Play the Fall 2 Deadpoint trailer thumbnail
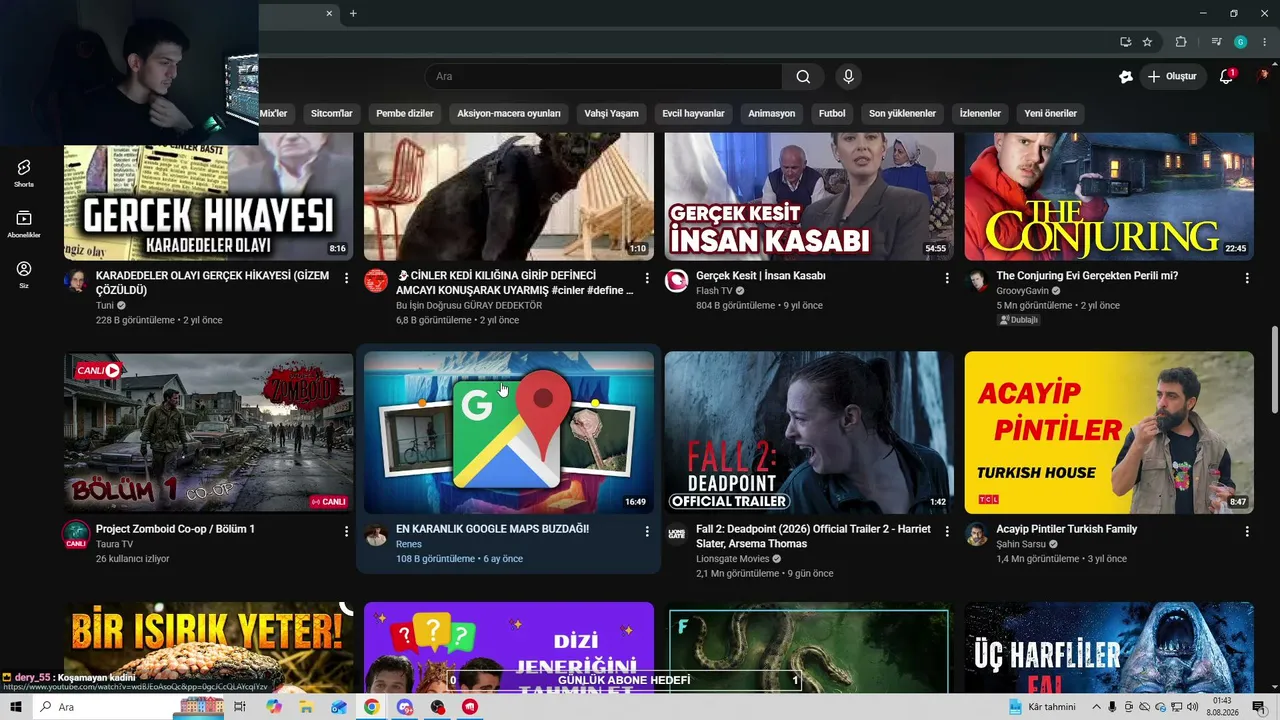The width and height of the screenshot is (1280, 720). [809, 432]
